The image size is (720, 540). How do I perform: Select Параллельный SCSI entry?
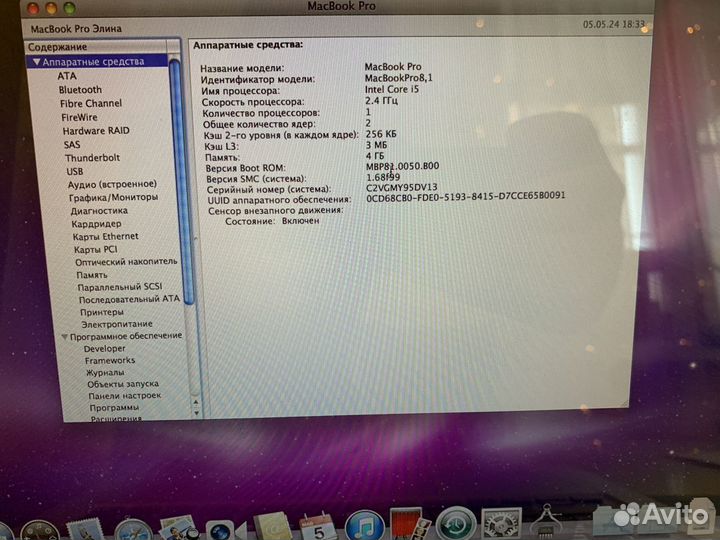[x=120, y=287]
